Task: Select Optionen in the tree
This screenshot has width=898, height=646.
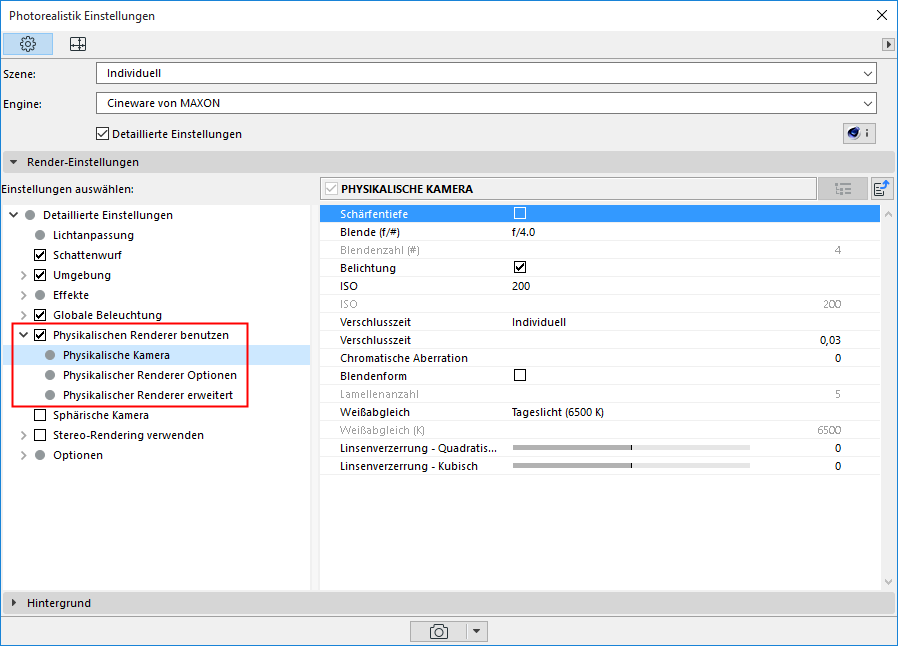Action: click(78, 455)
